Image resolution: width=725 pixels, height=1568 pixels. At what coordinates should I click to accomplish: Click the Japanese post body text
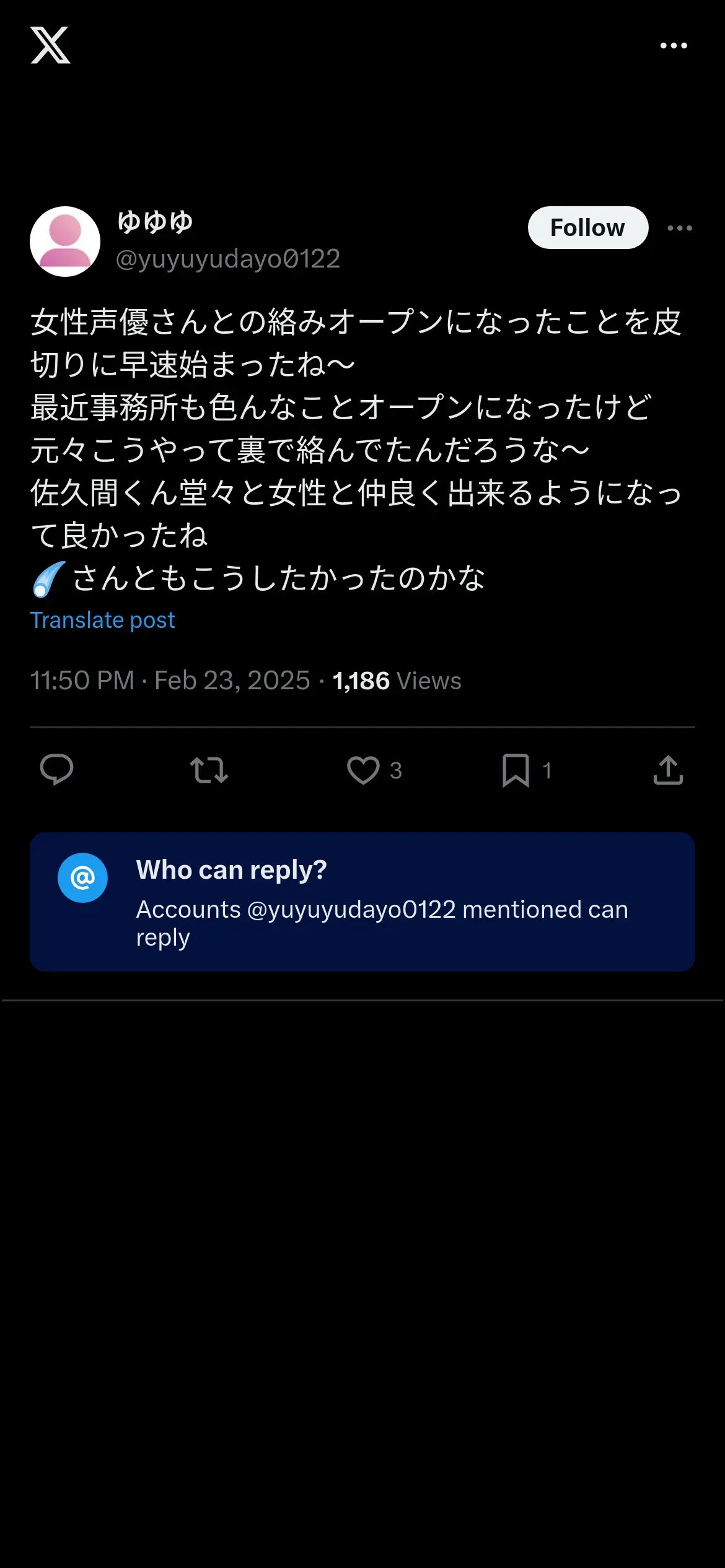[356, 450]
